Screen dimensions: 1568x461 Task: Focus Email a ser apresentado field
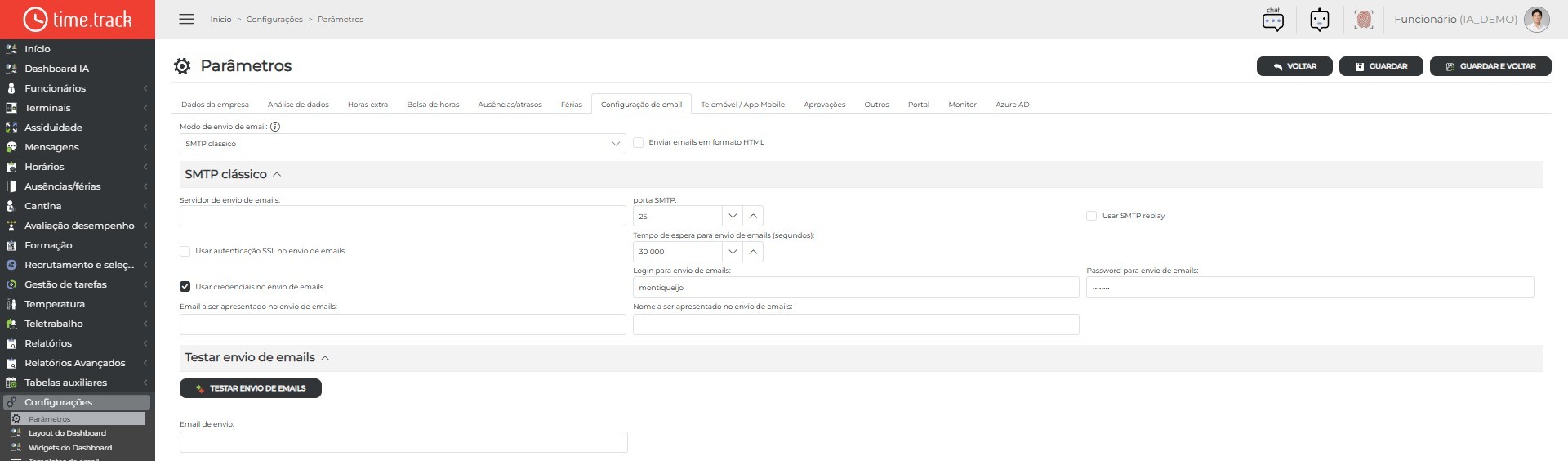[x=403, y=324]
